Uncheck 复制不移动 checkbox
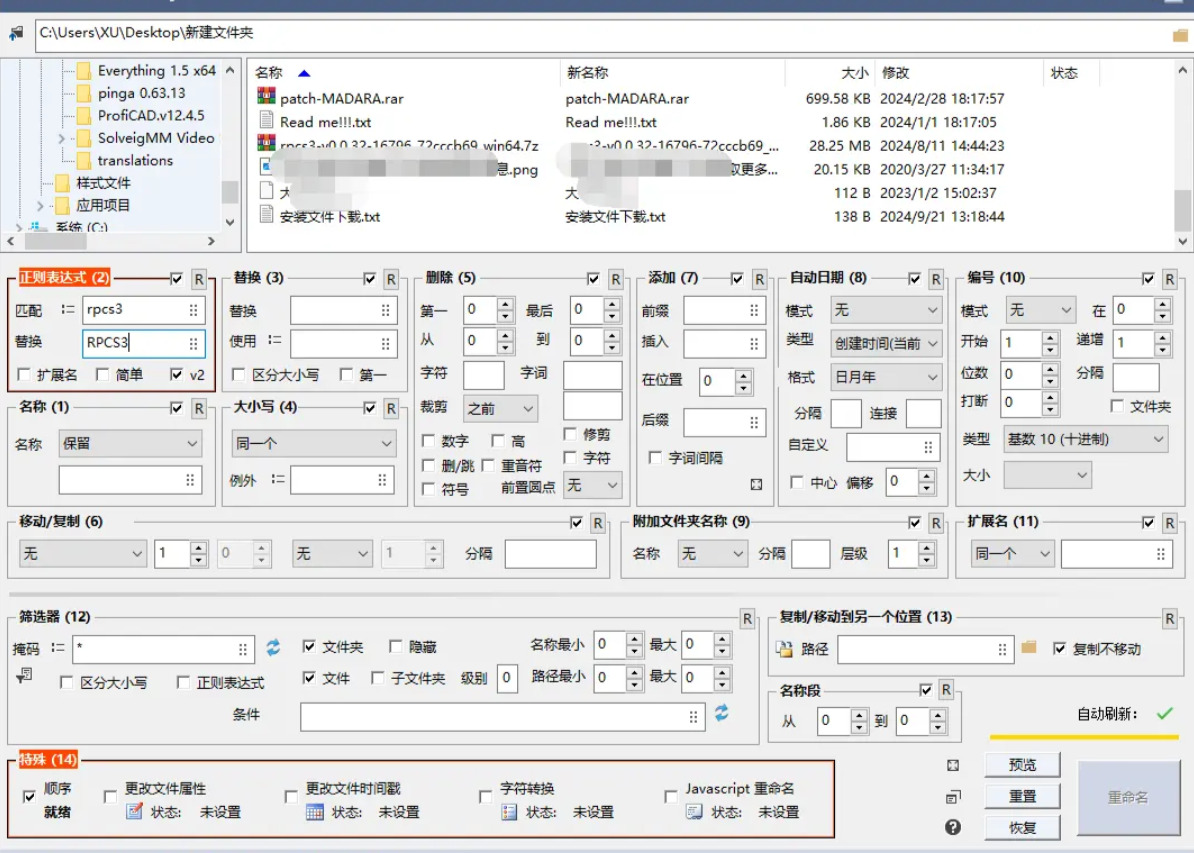The width and height of the screenshot is (1194, 853). (1059, 649)
